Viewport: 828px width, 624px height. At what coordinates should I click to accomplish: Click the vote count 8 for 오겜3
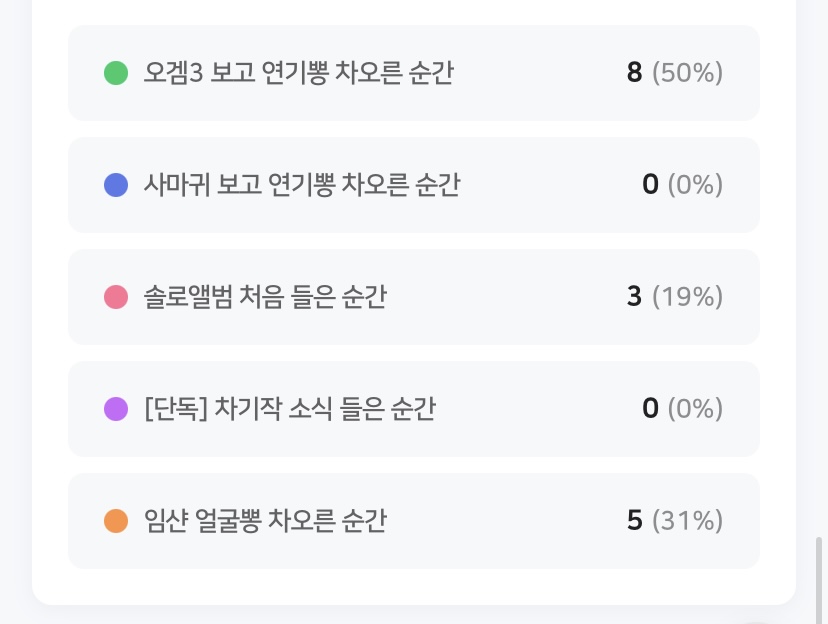tap(634, 73)
